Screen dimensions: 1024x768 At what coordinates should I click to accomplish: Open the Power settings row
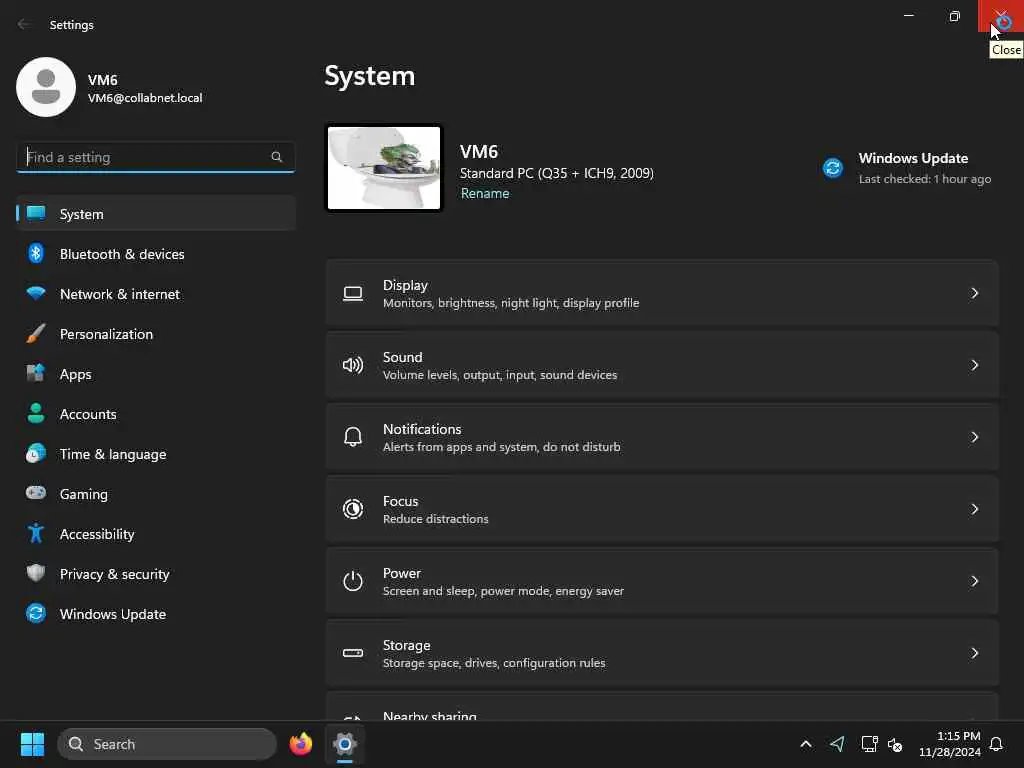point(662,581)
